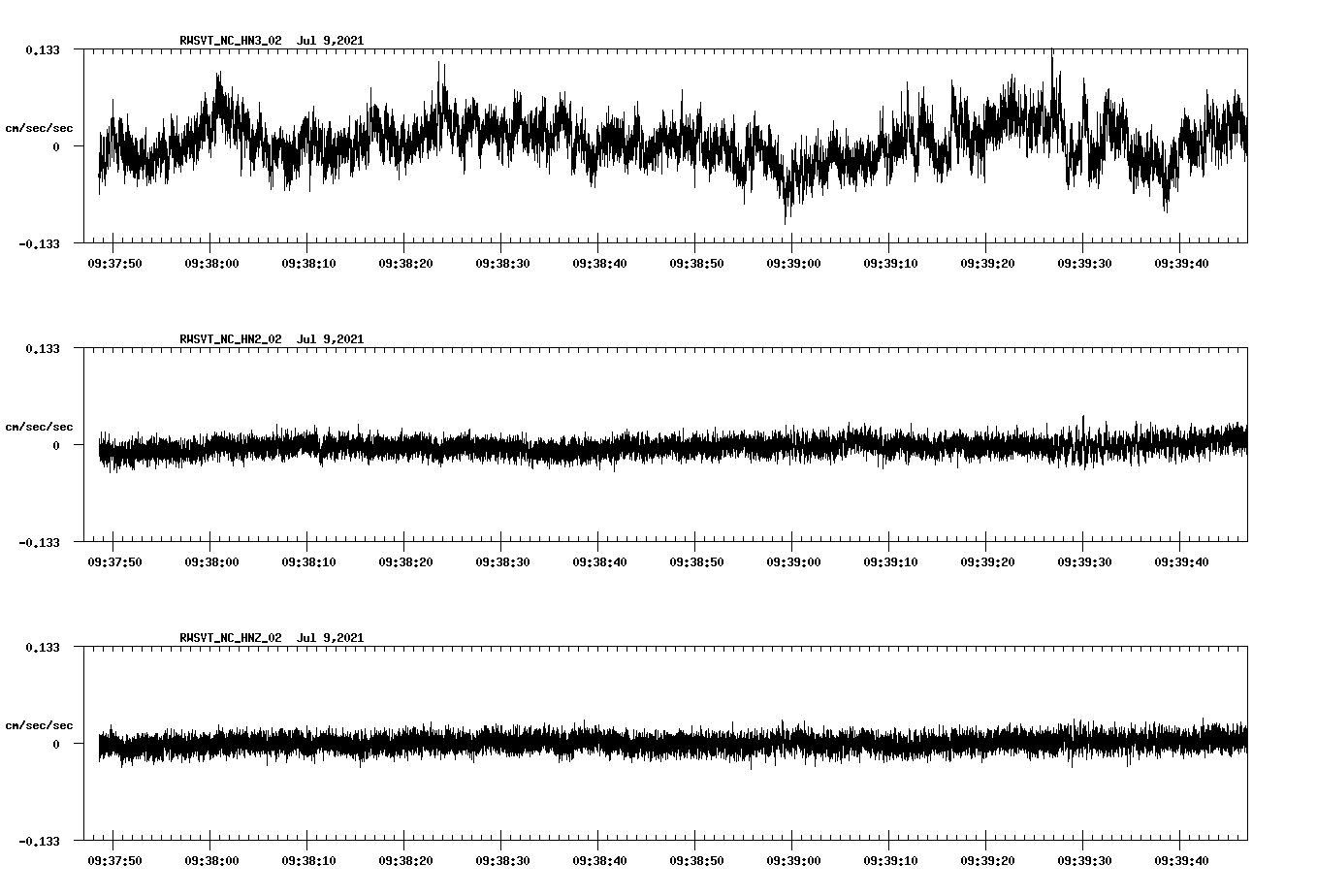Click the 09:39:20 time label under HN3 plot
Viewport: 1317px width, 896px height.
(x=987, y=264)
